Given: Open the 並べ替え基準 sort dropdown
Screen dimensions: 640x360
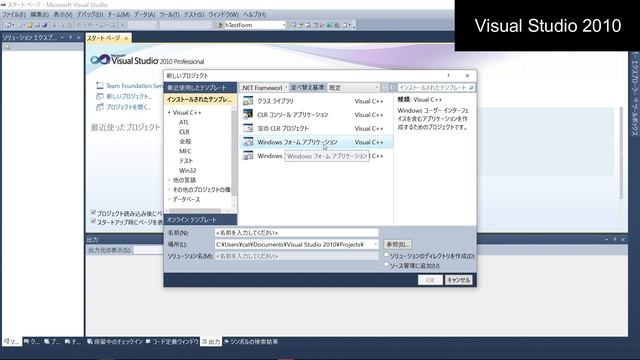Looking at the screenshot, I should click(x=353, y=88).
